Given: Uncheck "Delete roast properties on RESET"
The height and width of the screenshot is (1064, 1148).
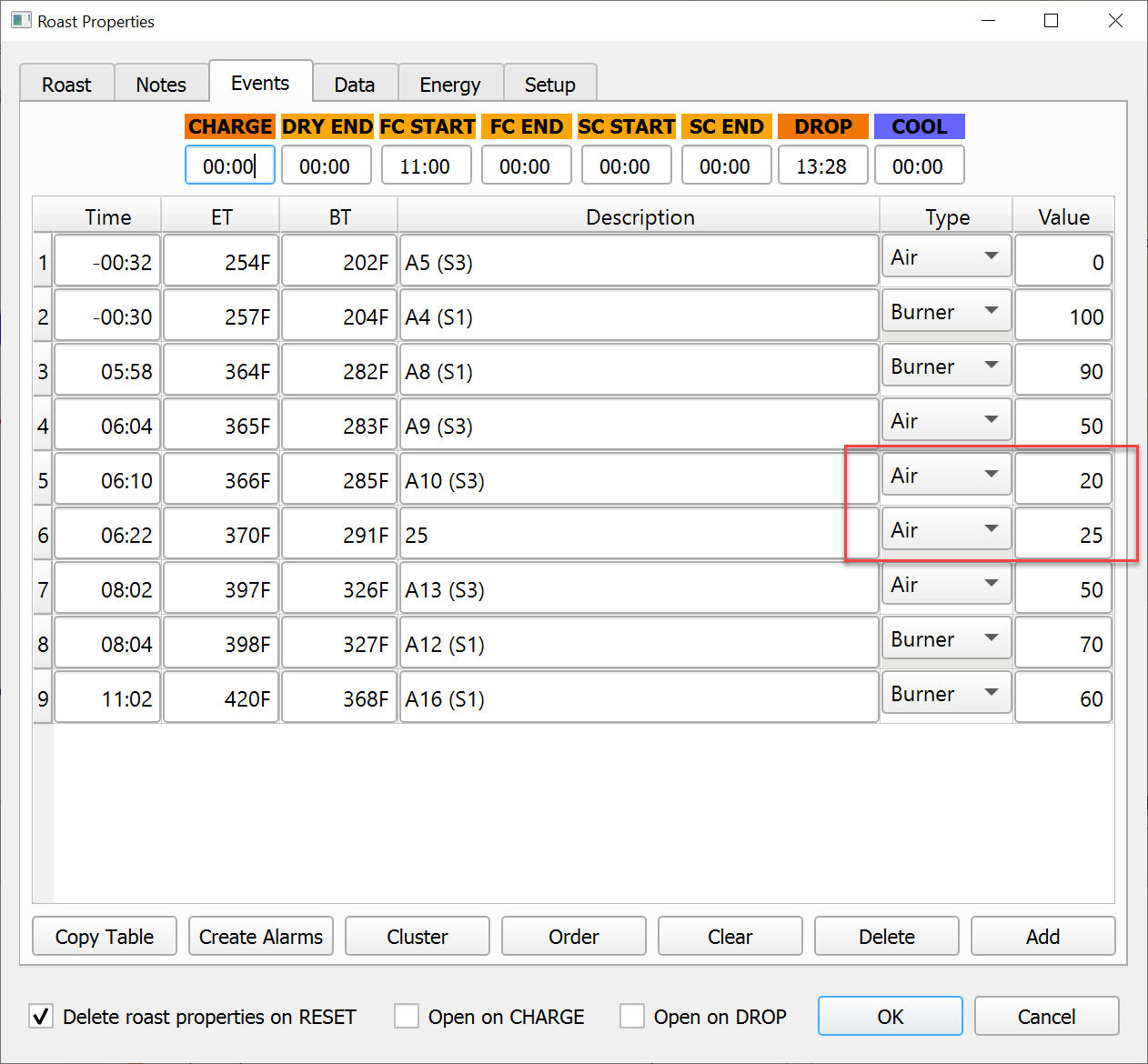Looking at the screenshot, I should coord(40,1016).
